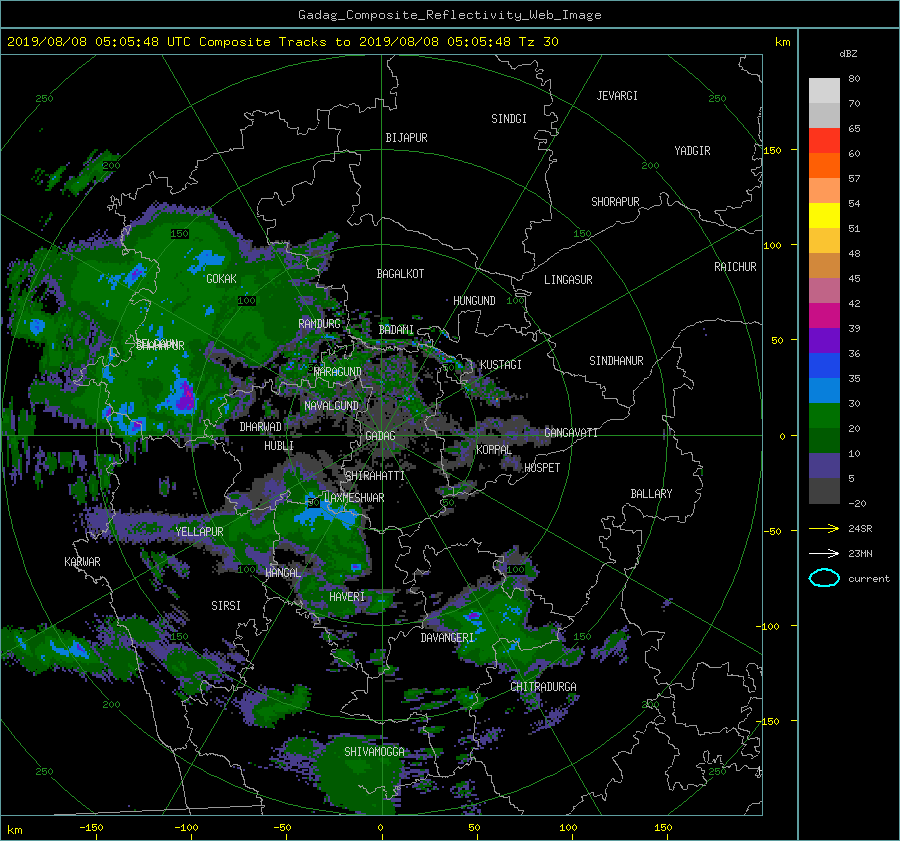Select the HANGAL city label
Viewport: 900px width, 841px height.
tap(283, 573)
